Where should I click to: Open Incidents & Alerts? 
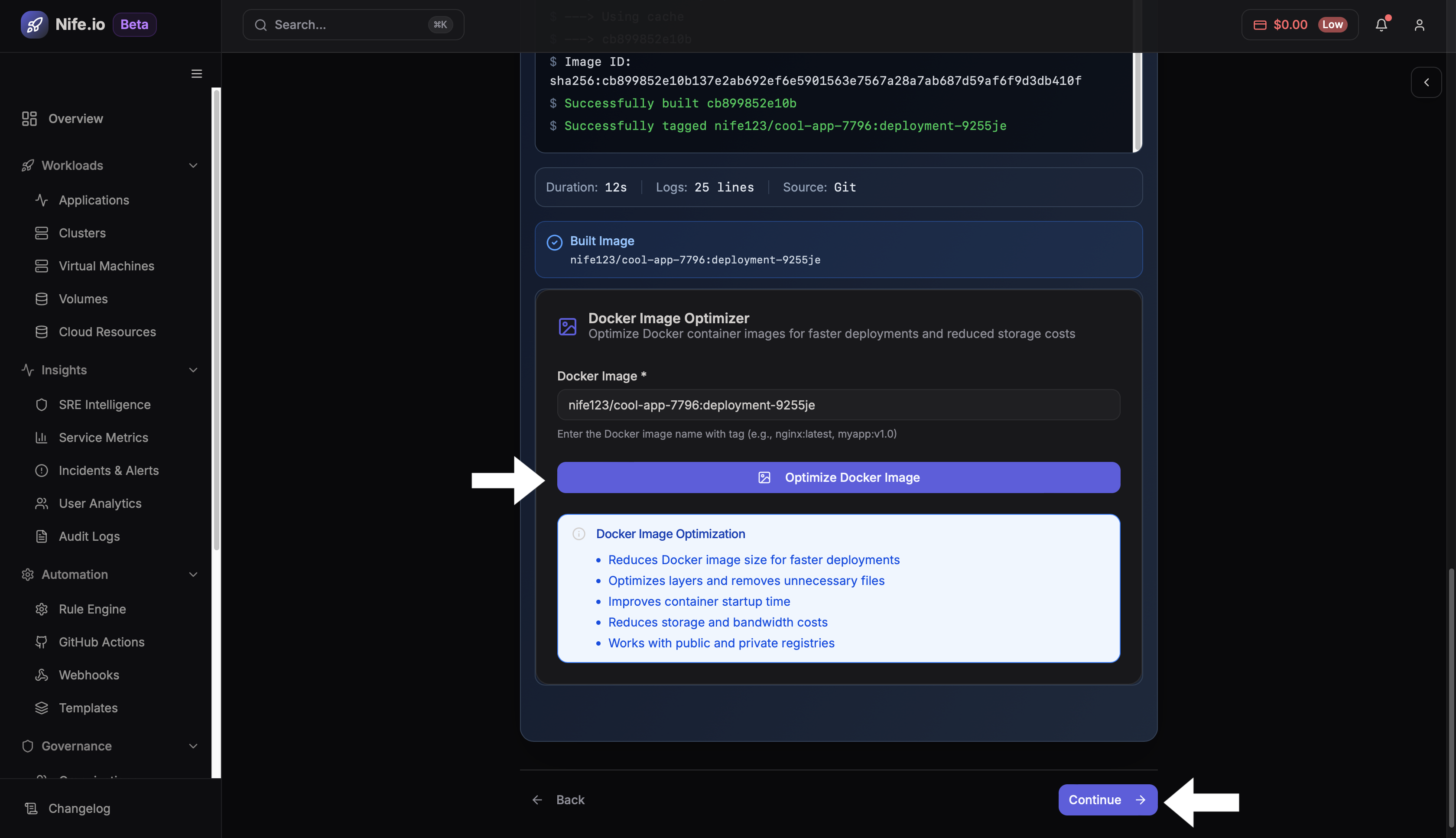point(109,470)
